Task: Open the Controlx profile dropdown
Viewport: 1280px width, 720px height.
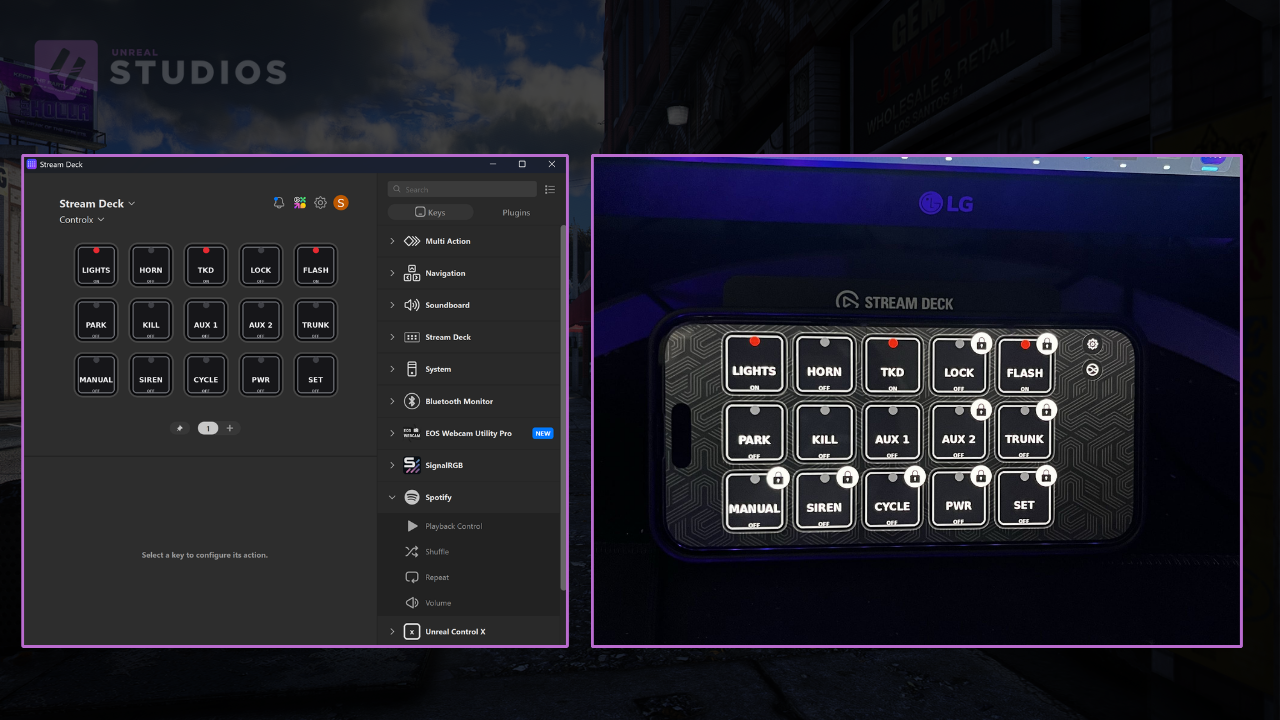Action: click(x=82, y=220)
